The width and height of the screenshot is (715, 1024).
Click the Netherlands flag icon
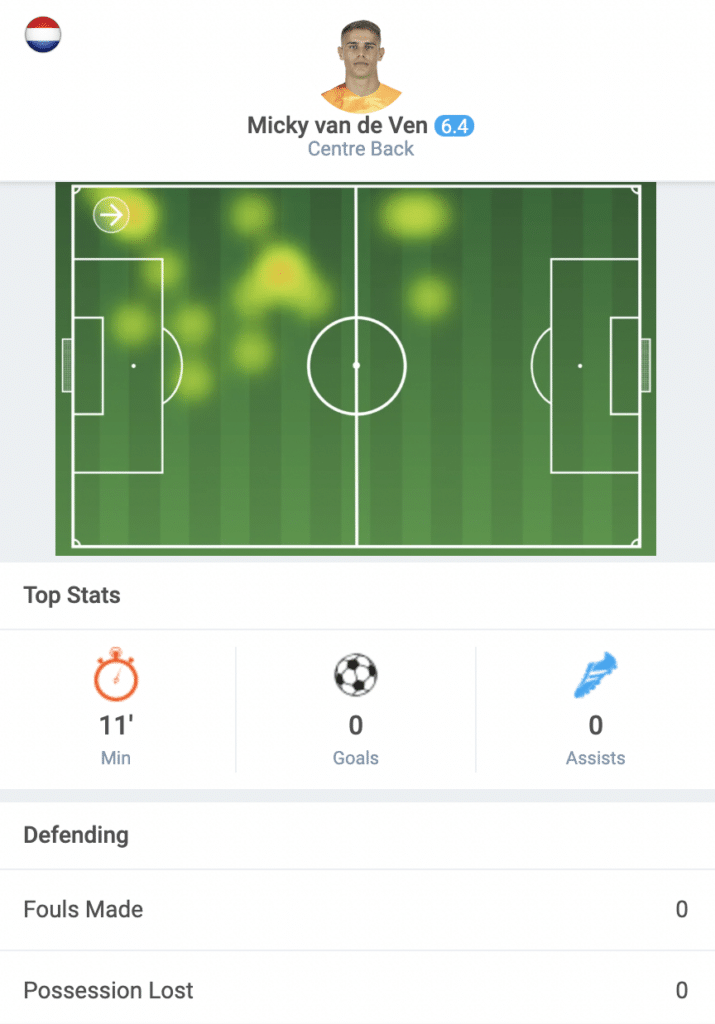pos(43,34)
